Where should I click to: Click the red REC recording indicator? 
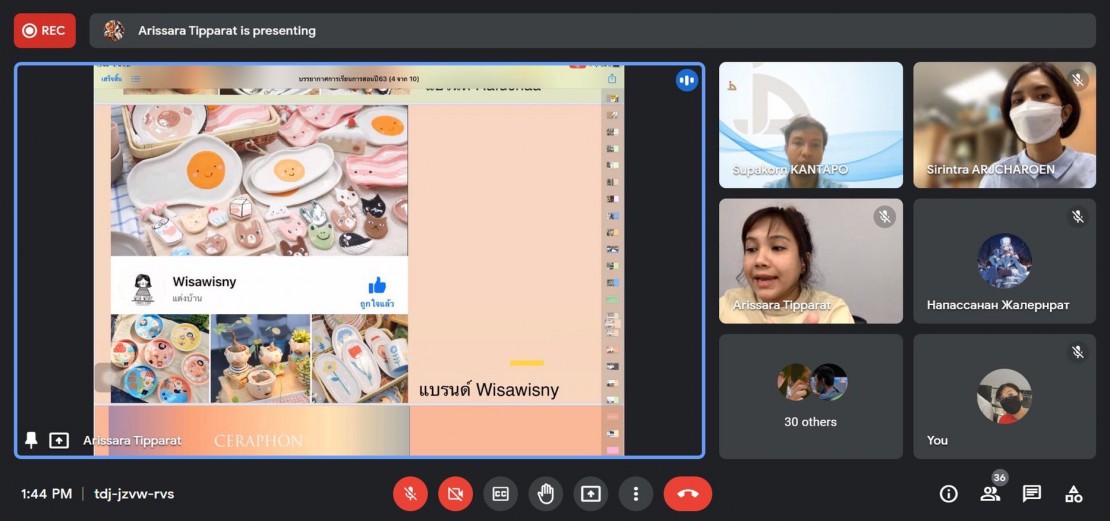45,30
